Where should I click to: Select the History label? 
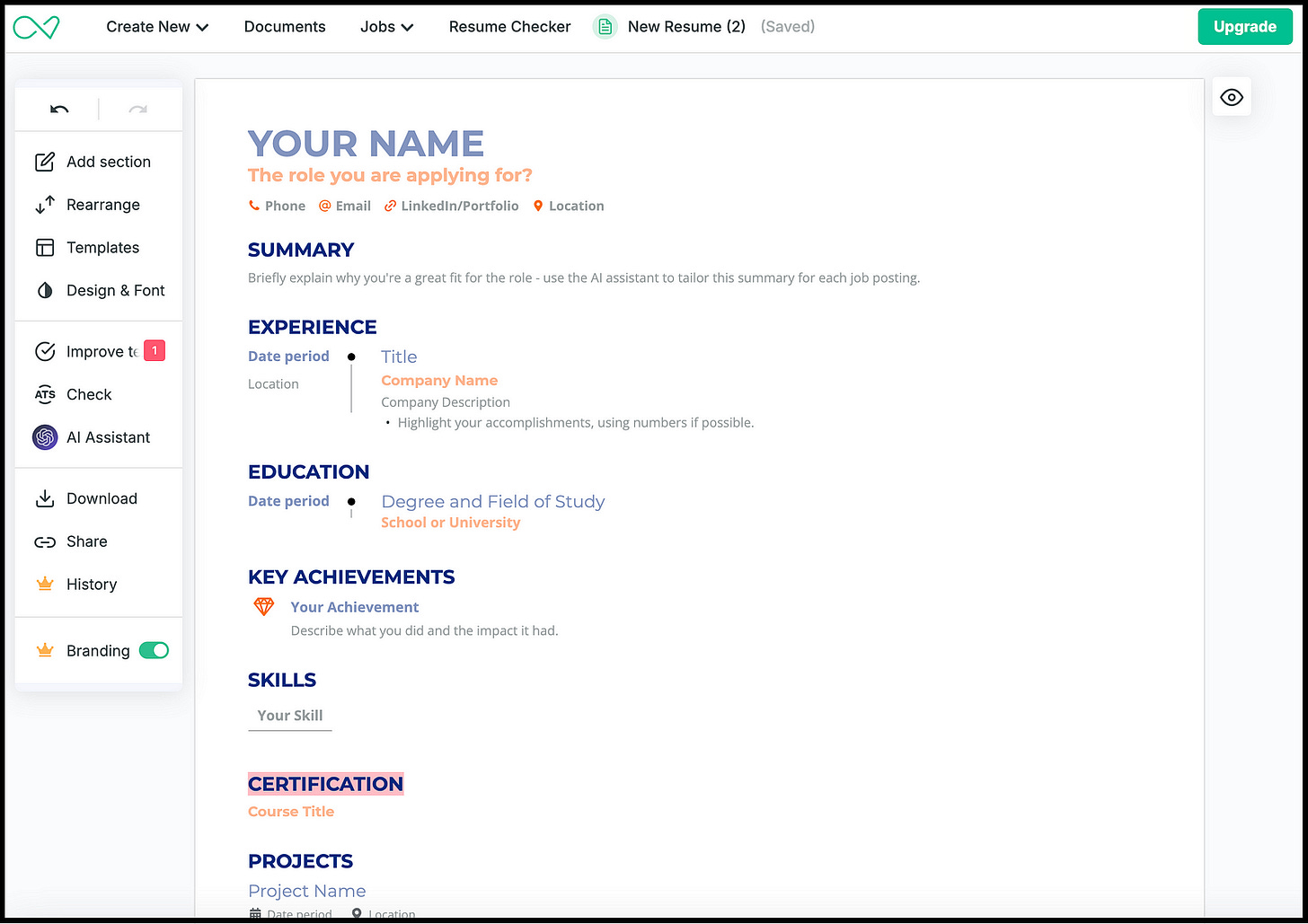[x=92, y=585]
